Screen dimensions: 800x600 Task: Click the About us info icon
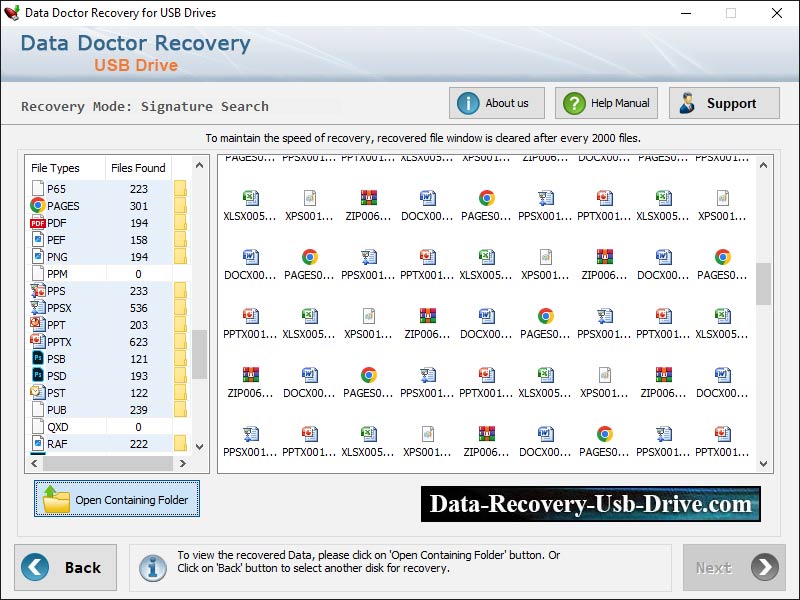pos(470,102)
